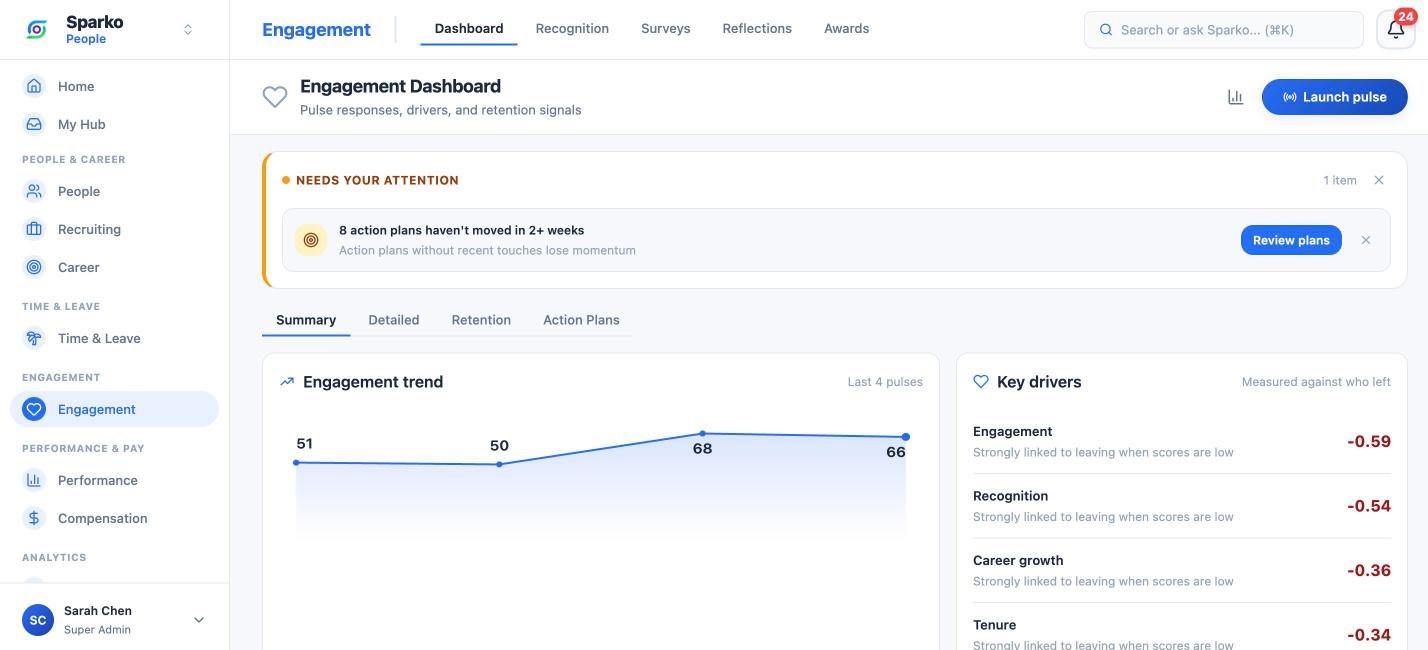The height and width of the screenshot is (650, 1428).
Task: Open the Reflections tab
Action: pyautogui.click(x=757, y=28)
